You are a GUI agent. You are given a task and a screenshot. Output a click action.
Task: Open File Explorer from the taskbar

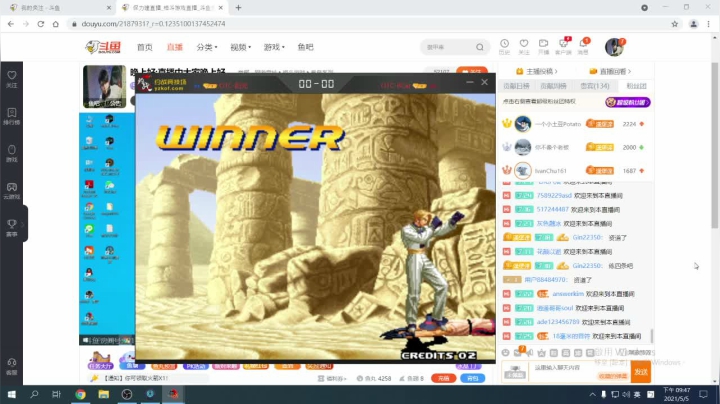(104, 394)
